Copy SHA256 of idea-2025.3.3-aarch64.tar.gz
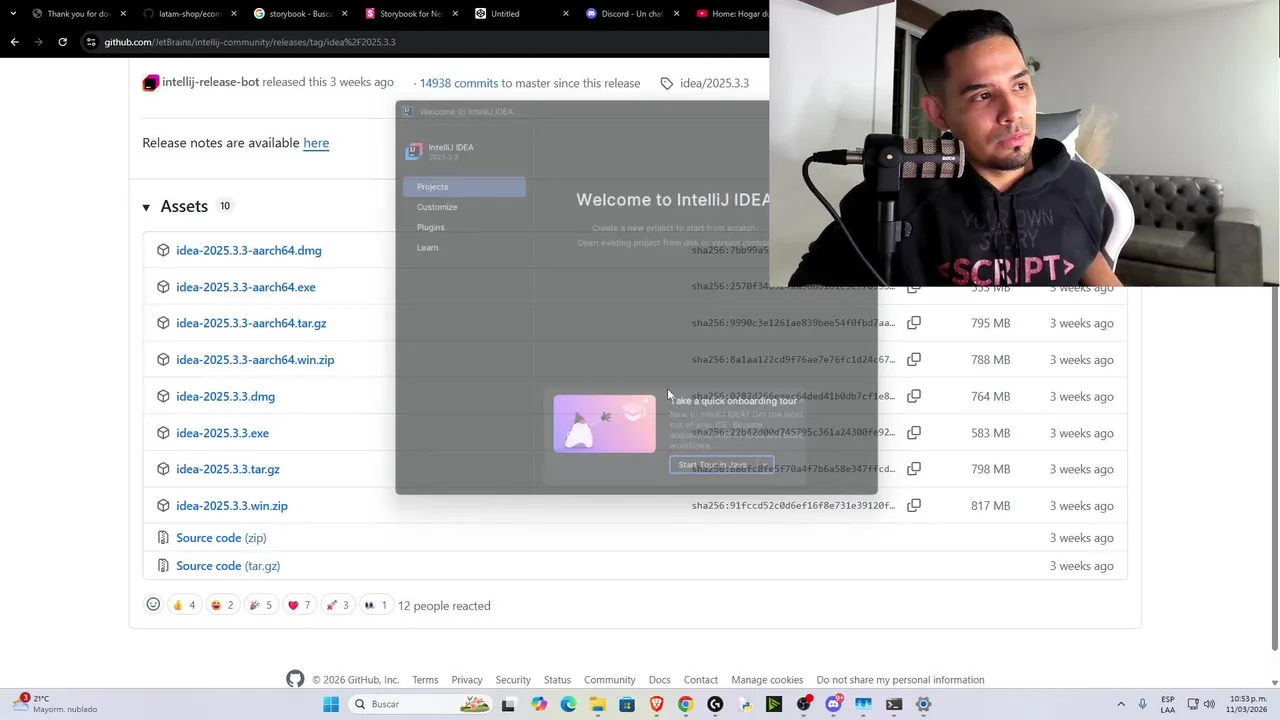This screenshot has width=1280, height=720. click(914, 323)
